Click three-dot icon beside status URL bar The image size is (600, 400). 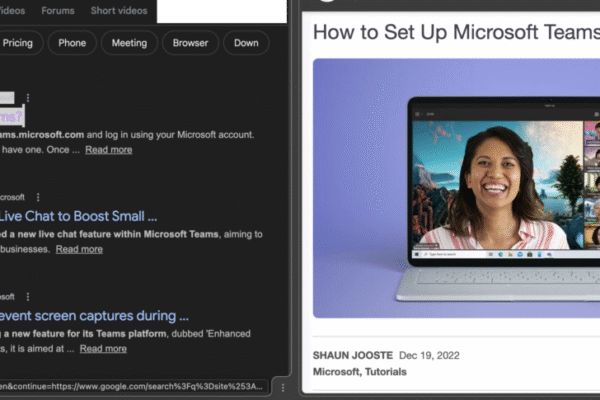[283, 388]
